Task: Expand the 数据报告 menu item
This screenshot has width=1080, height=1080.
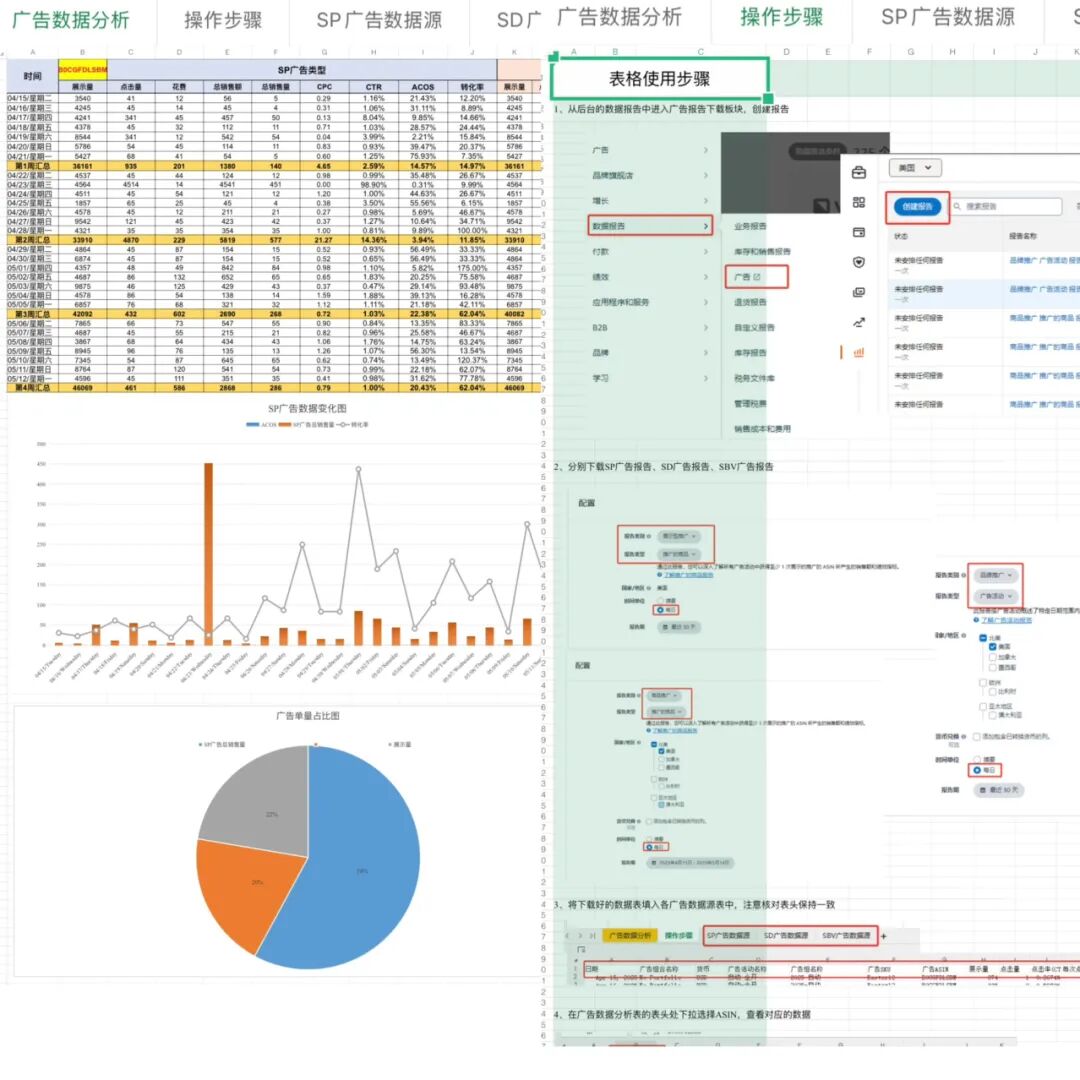Action: [x=650, y=226]
